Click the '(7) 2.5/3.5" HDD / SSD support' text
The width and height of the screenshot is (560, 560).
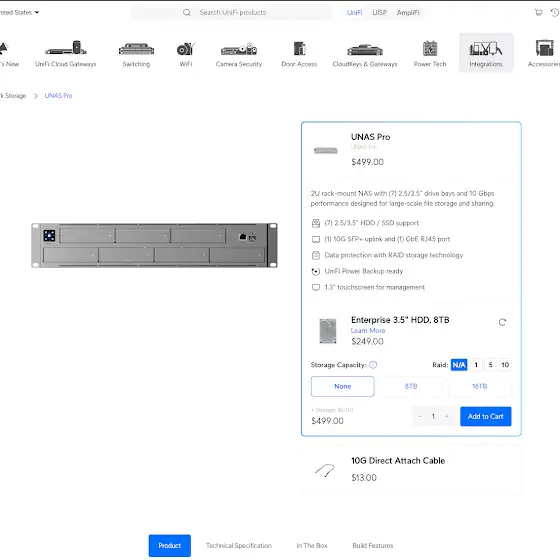371,223
